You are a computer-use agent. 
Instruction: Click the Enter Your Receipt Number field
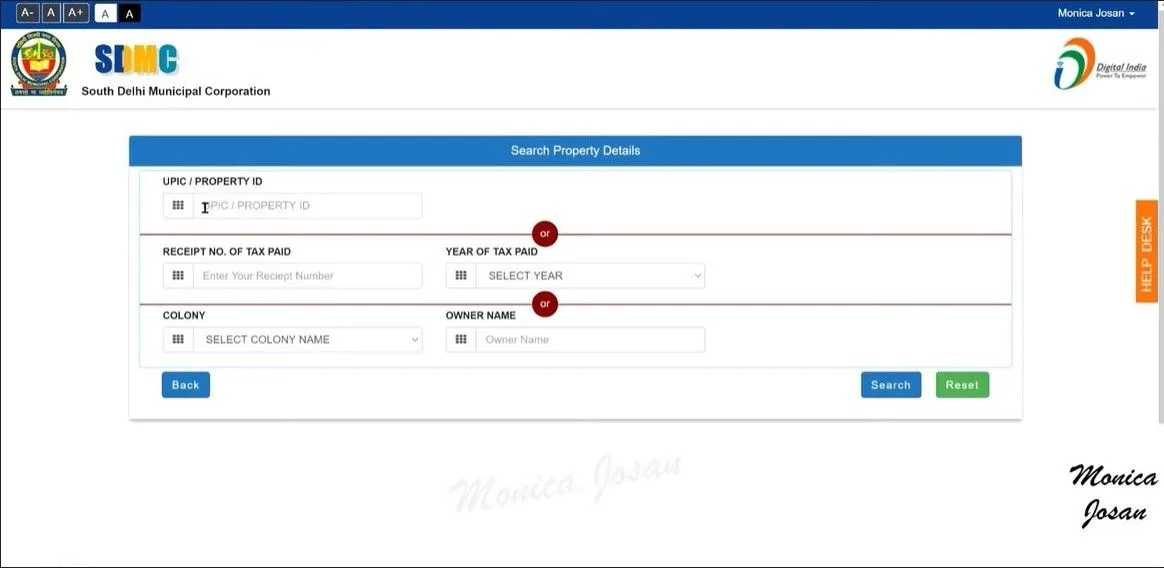(x=307, y=276)
